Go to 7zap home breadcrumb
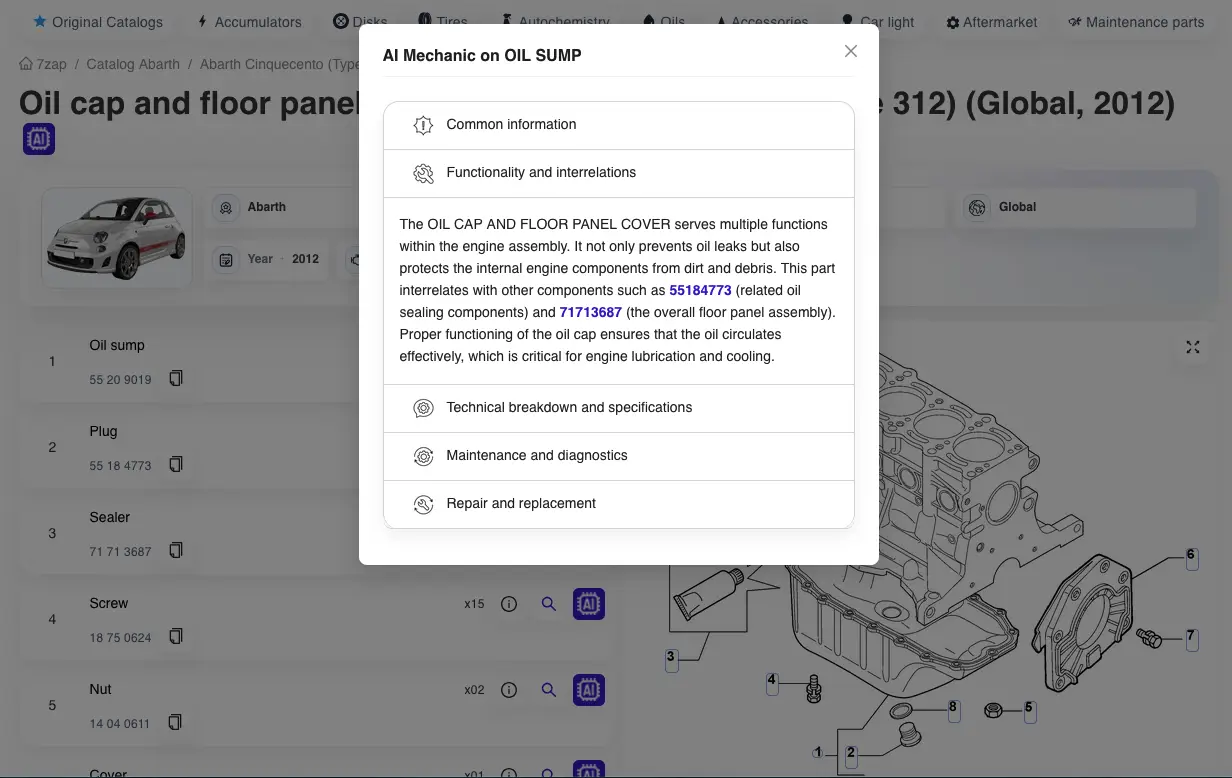The width and height of the screenshot is (1232, 778). pos(43,64)
